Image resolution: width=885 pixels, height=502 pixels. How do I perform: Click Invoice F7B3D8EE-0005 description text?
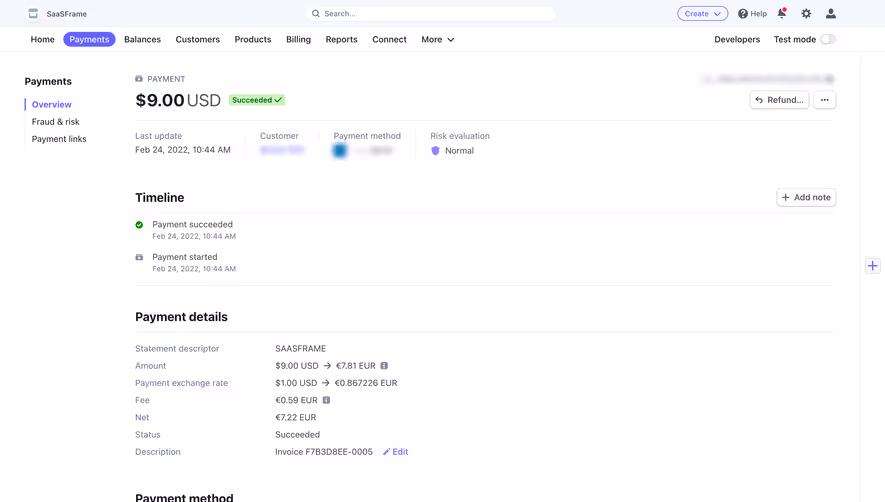click(324, 452)
